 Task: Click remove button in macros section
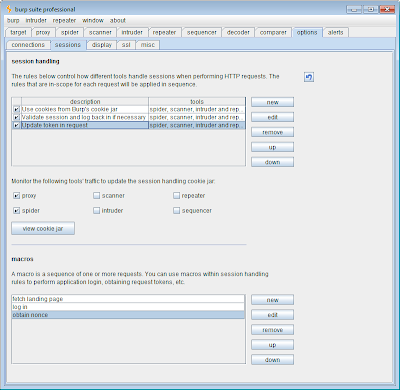272,330
